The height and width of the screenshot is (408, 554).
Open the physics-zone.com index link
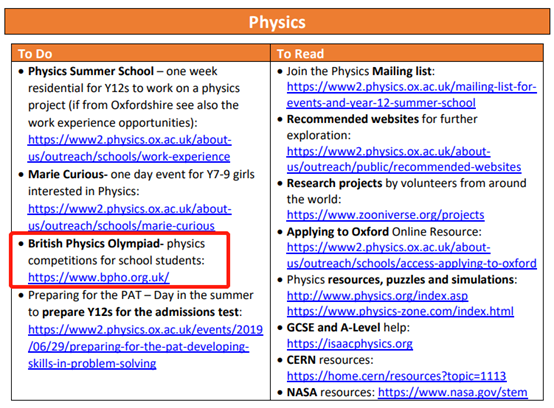click(x=400, y=311)
